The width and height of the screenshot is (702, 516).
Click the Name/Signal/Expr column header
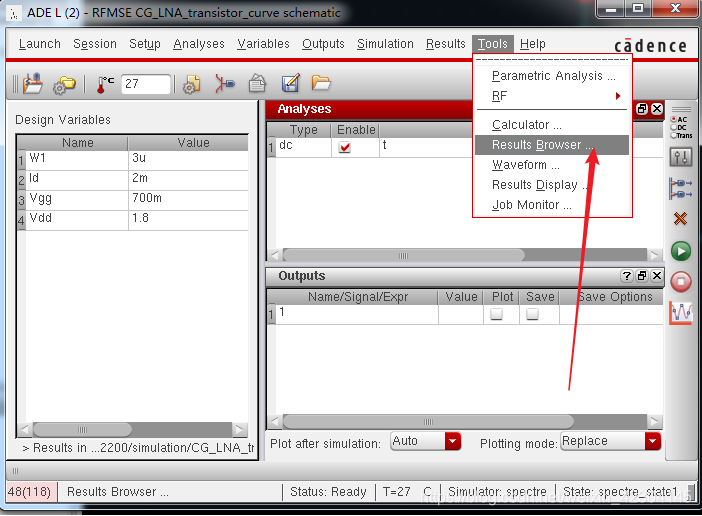click(x=358, y=297)
